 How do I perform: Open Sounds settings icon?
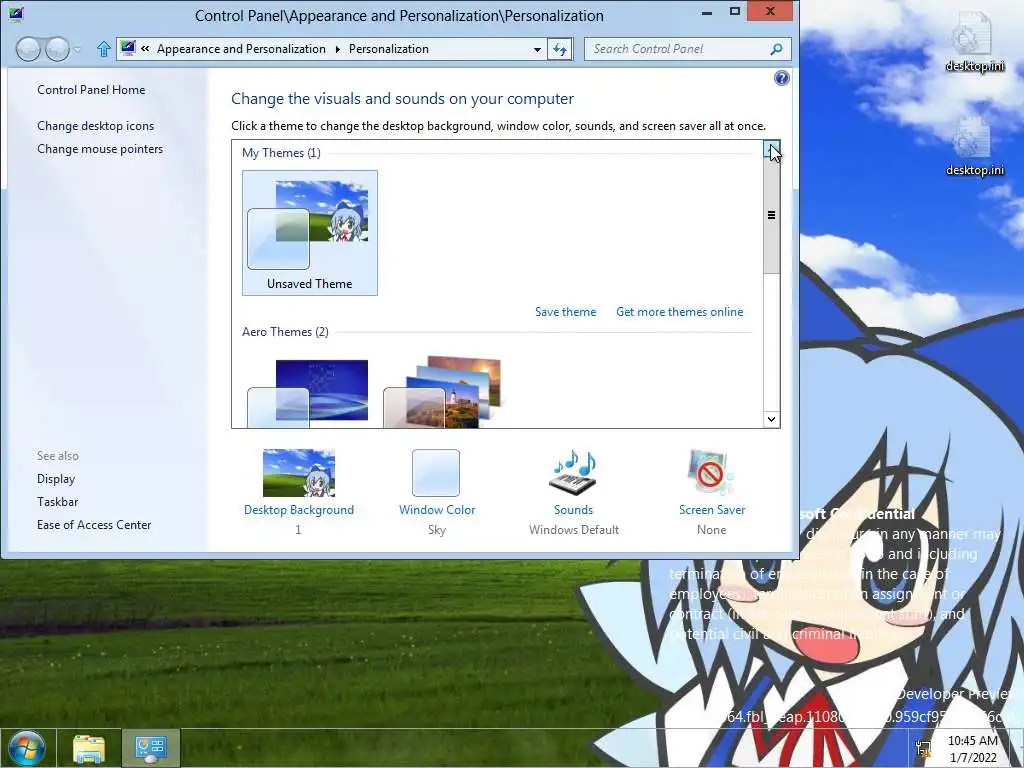573,473
